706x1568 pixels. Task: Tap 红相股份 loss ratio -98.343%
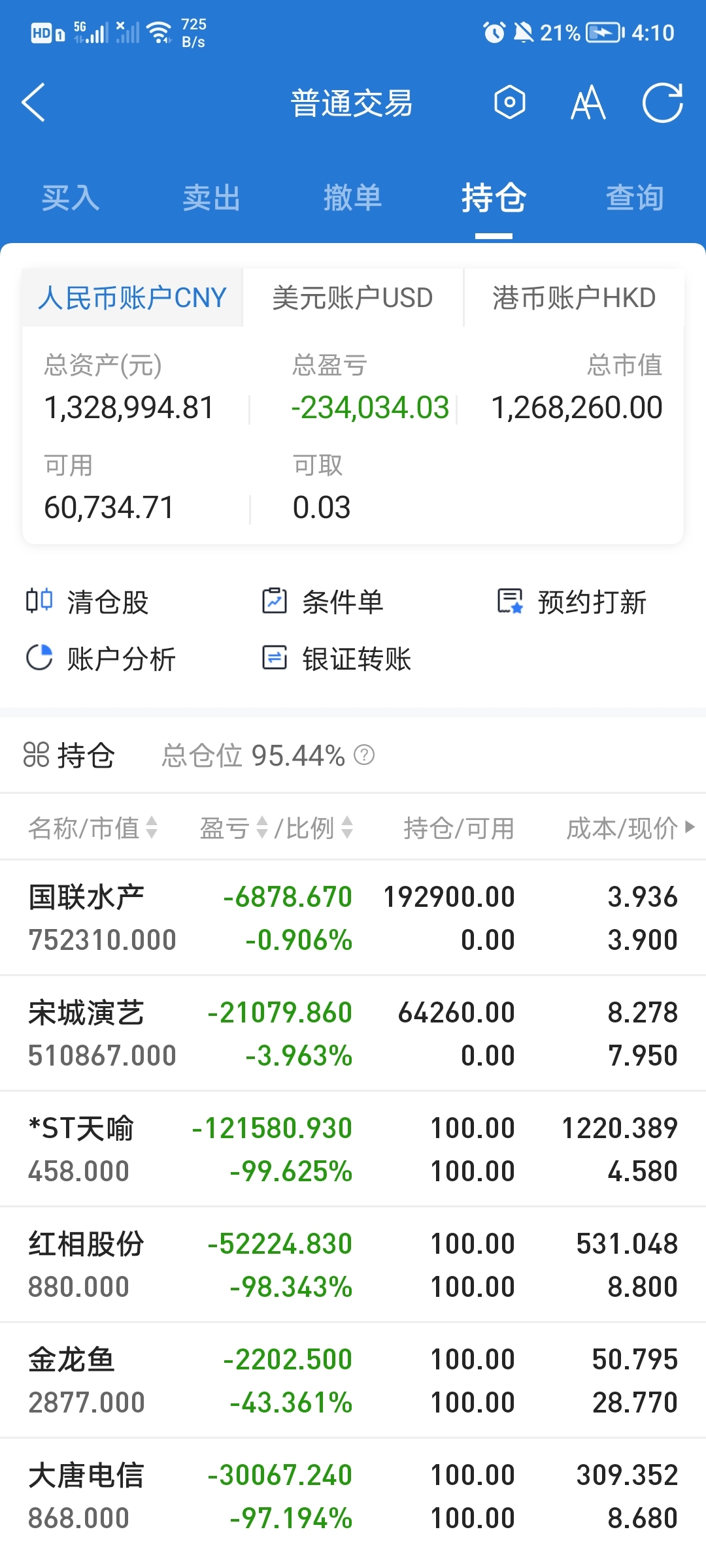(x=291, y=1287)
